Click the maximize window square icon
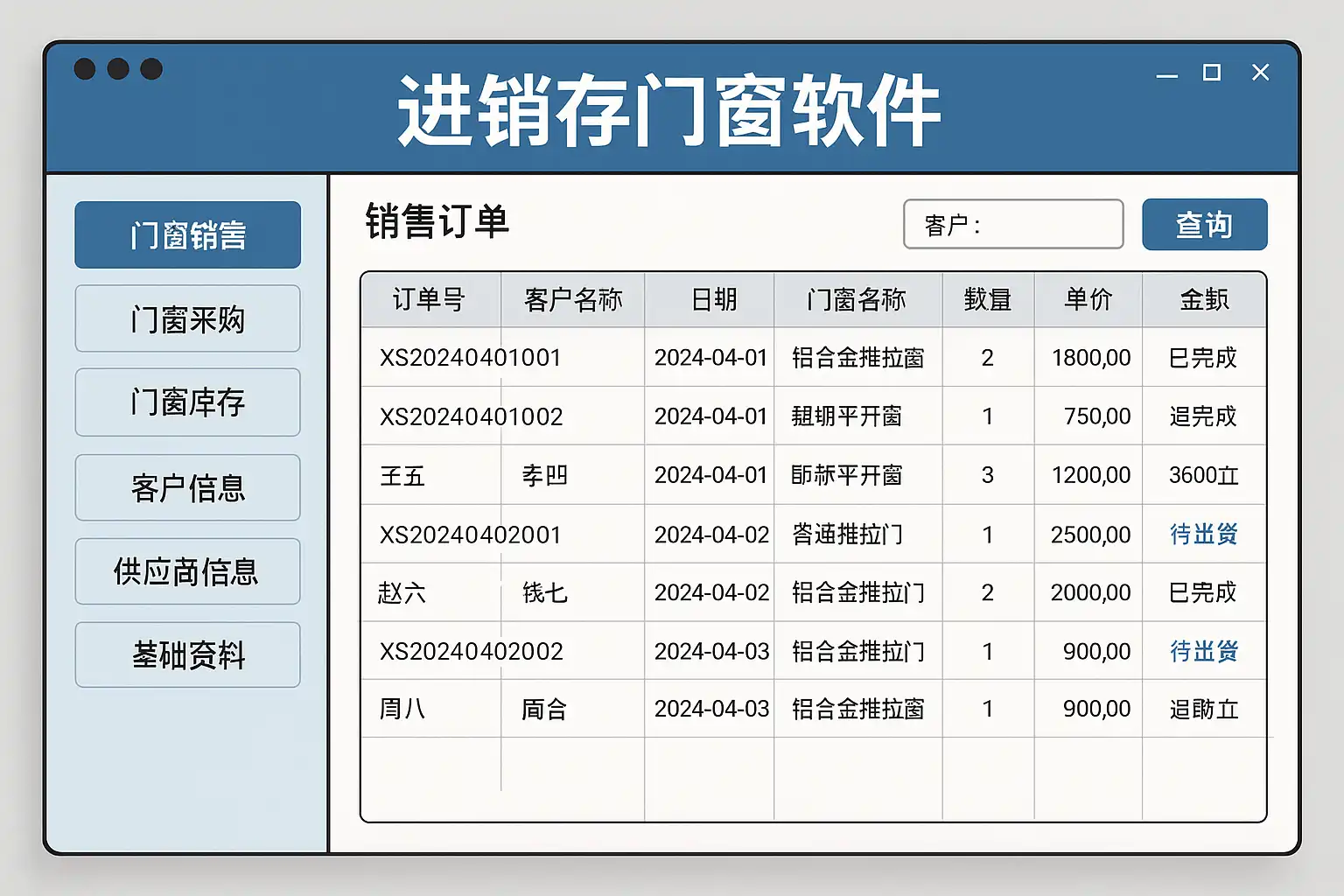This screenshot has height=896, width=1344. click(1212, 73)
